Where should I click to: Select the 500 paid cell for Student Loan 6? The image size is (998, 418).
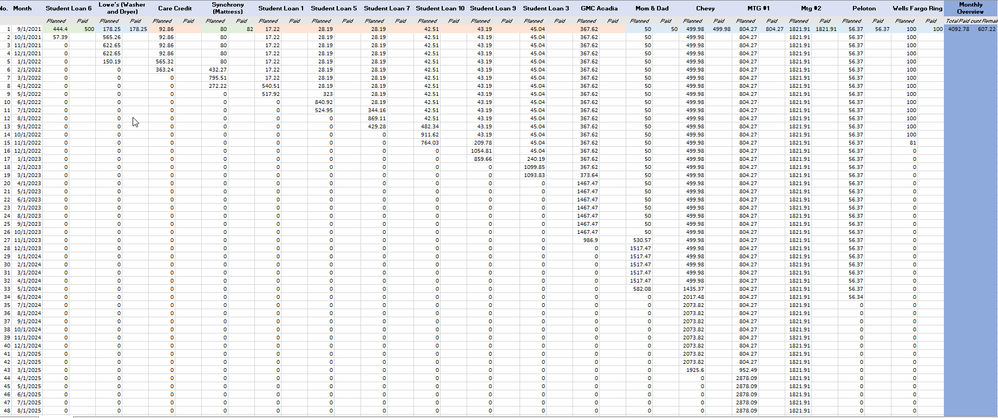click(83, 29)
